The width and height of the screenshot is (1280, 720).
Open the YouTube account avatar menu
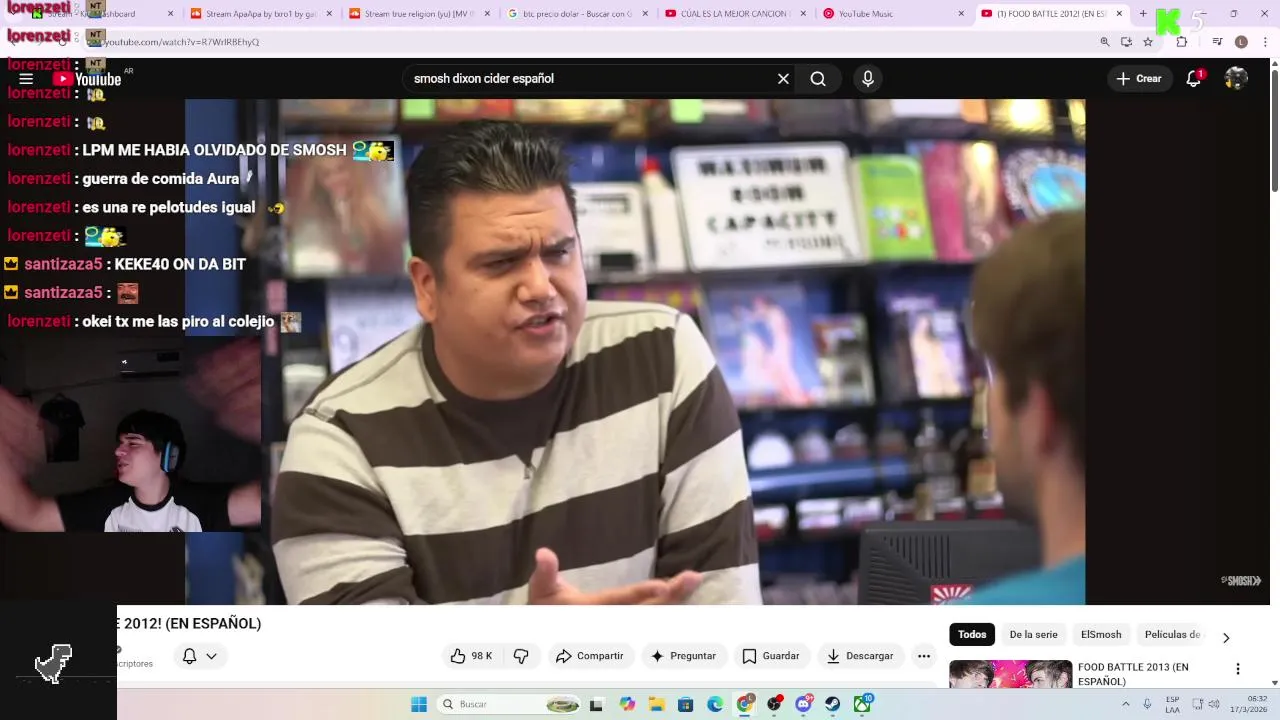click(1236, 79)
